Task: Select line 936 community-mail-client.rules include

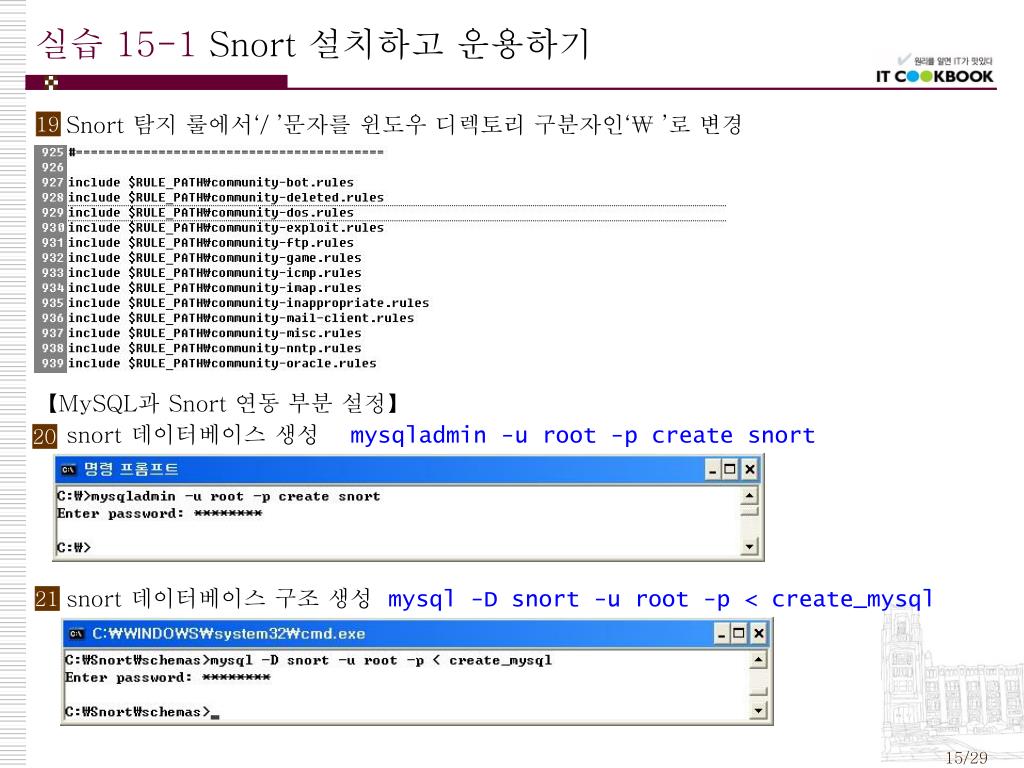Action: [241, 317]
